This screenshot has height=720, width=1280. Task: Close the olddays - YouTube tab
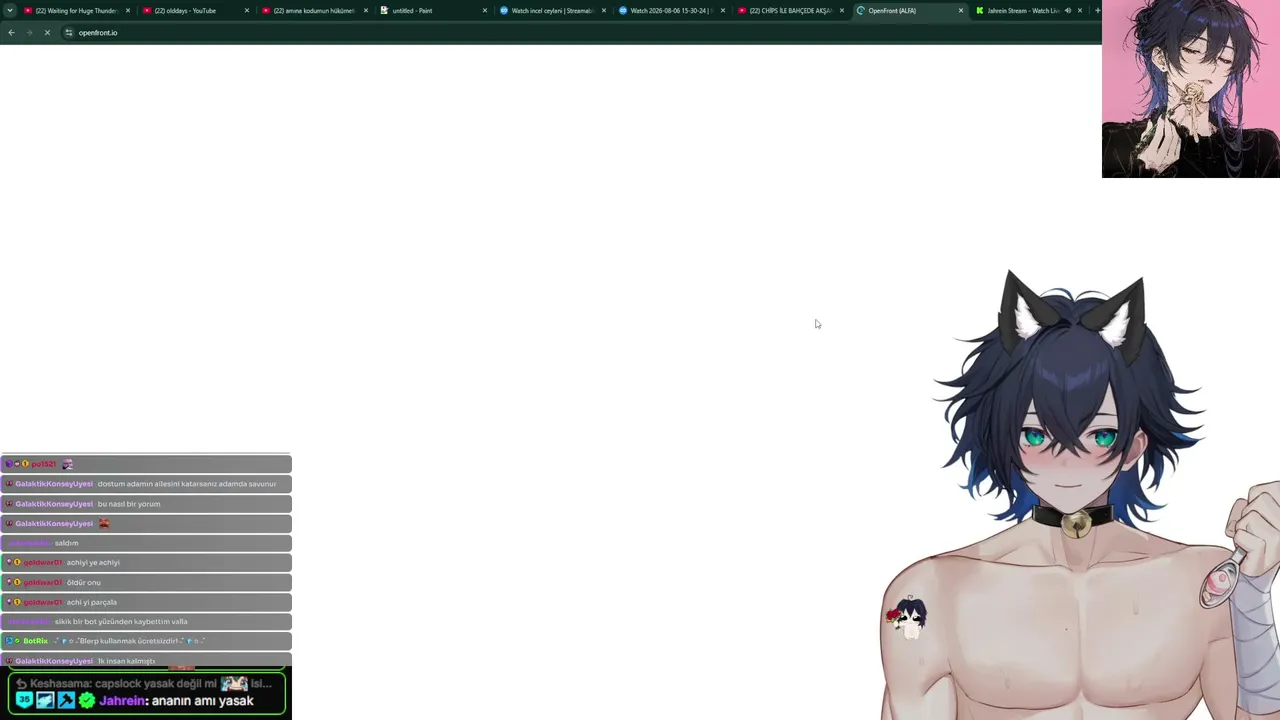(247, 11)
